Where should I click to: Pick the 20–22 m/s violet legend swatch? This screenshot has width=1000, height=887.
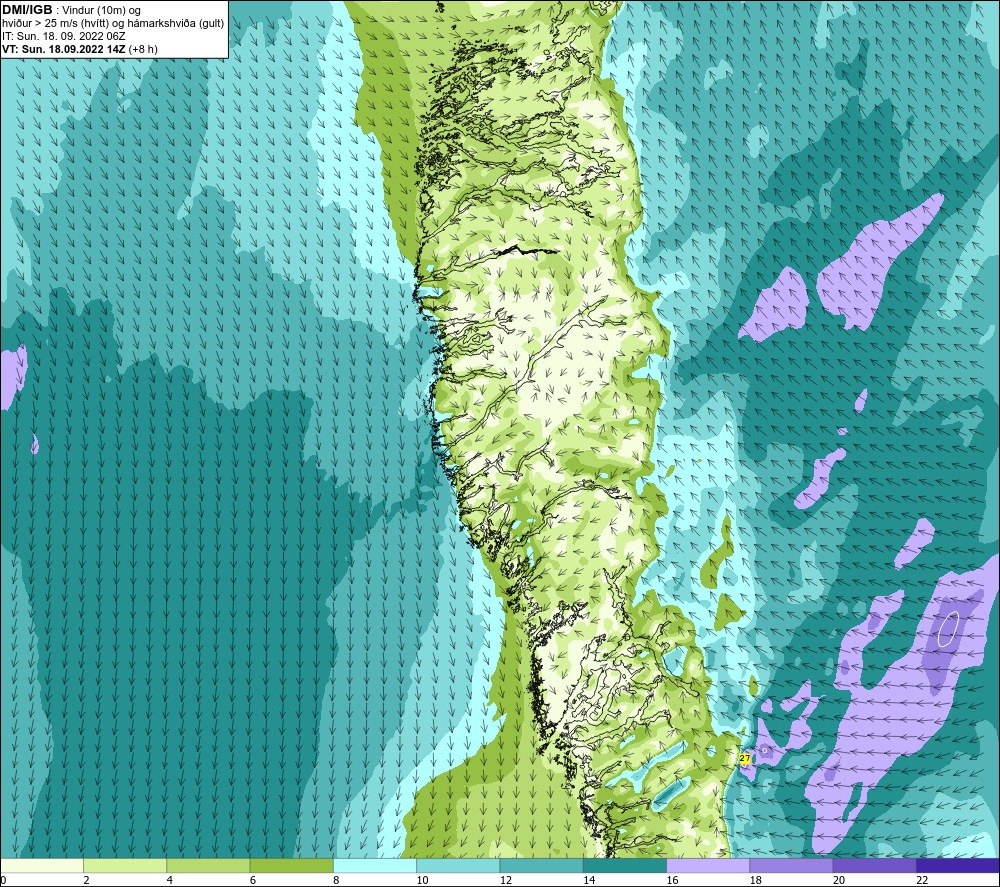point(874,865)
